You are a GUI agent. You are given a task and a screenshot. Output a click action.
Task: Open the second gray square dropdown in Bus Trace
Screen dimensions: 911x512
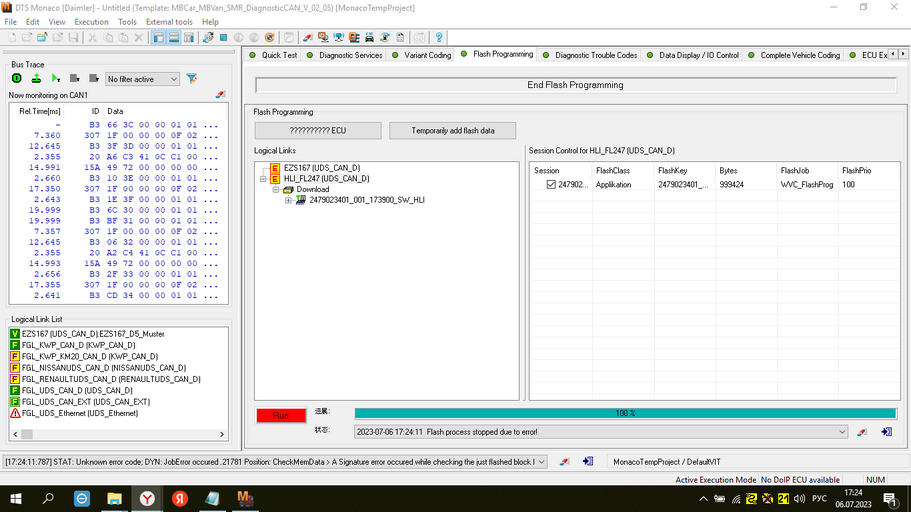pyautogui.click(x=94, y=78)
